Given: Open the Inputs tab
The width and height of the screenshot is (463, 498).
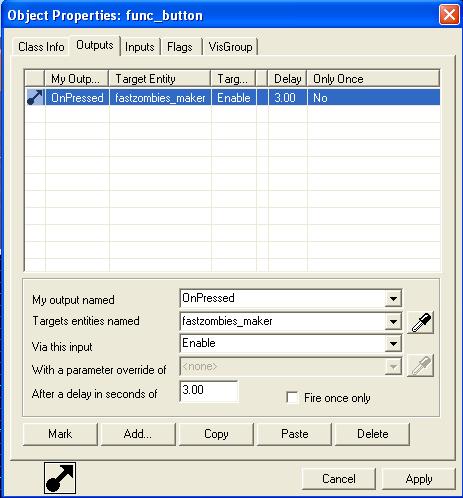Looking at the screenshot, I should click(x=140, y=47).
